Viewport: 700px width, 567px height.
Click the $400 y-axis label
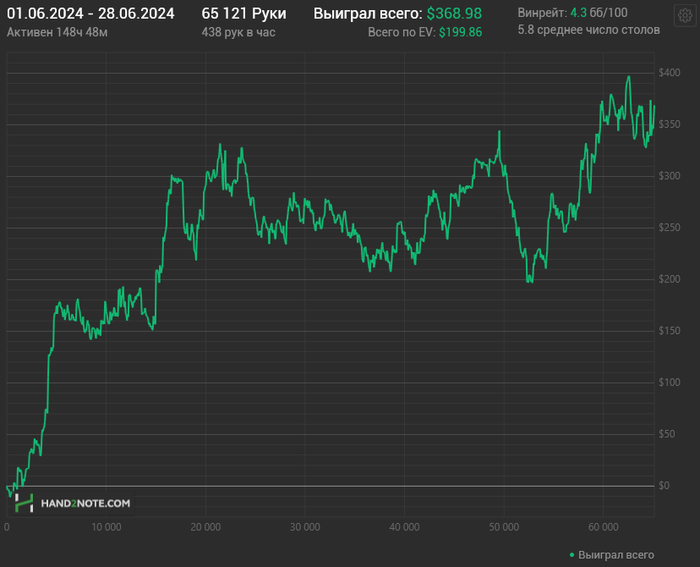pos(669,73)
